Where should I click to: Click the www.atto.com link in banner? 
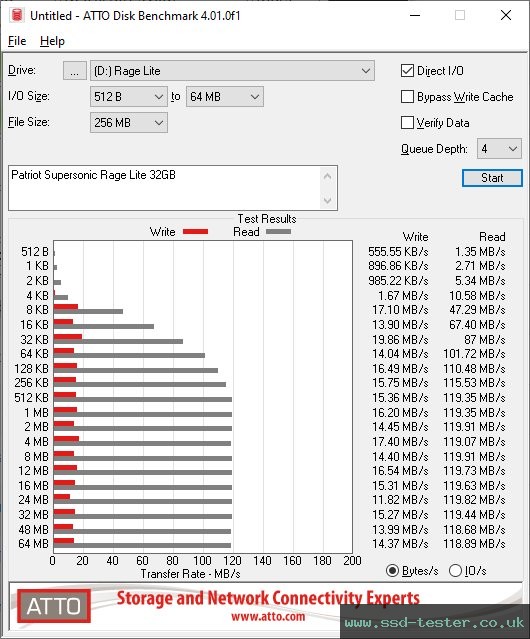(268, 617)
